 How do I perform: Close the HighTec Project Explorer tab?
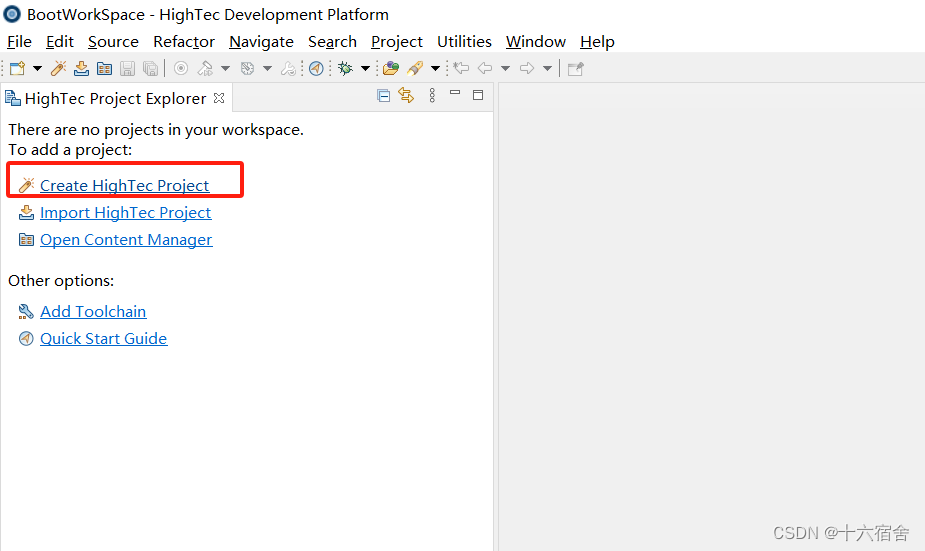tap(219, 98)
